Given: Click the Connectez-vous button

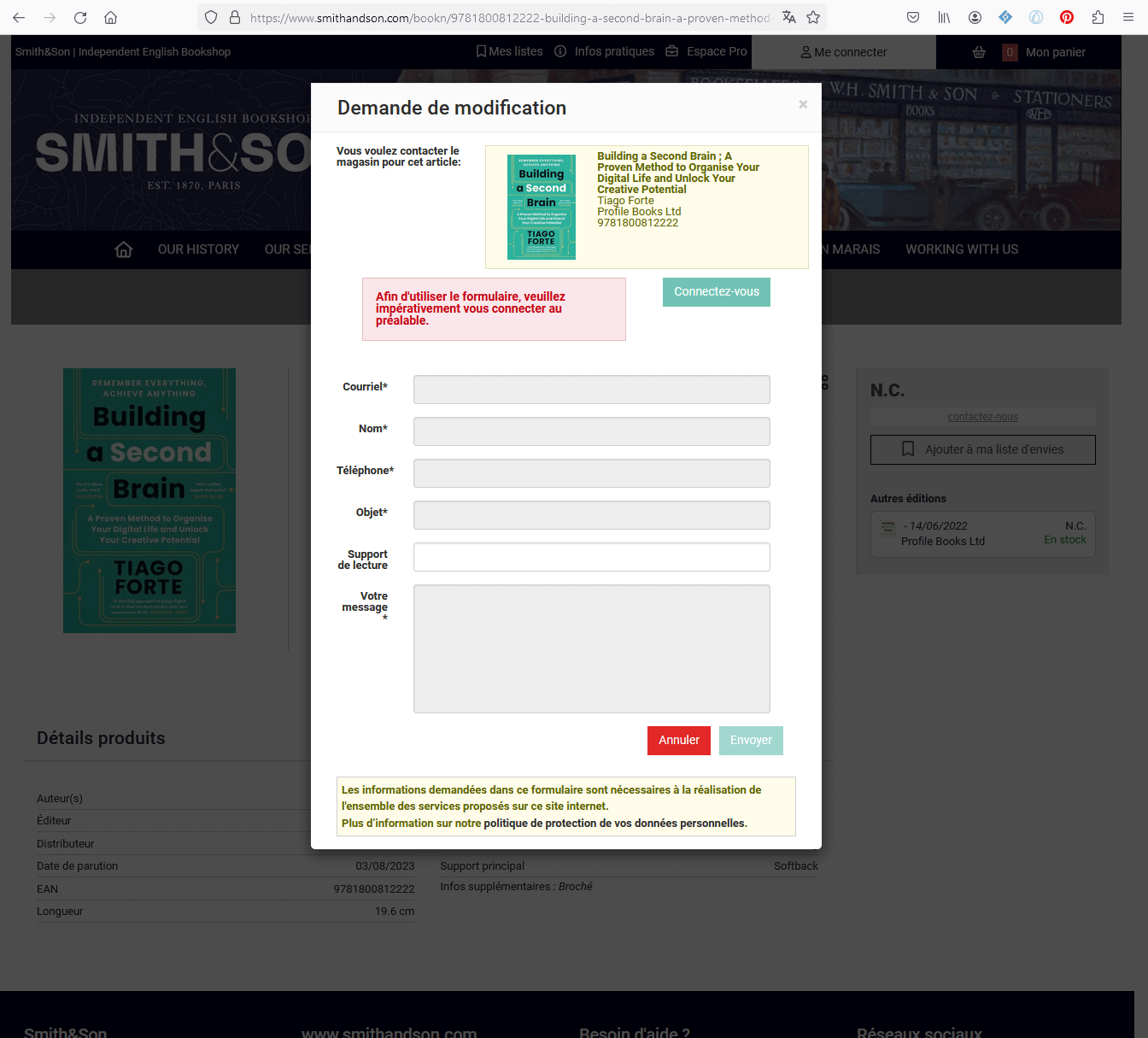Looking at the screenshot, I should [x=716, y=292].
